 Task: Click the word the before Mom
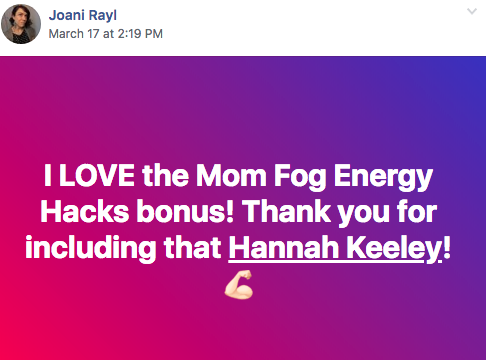(165, 175)
